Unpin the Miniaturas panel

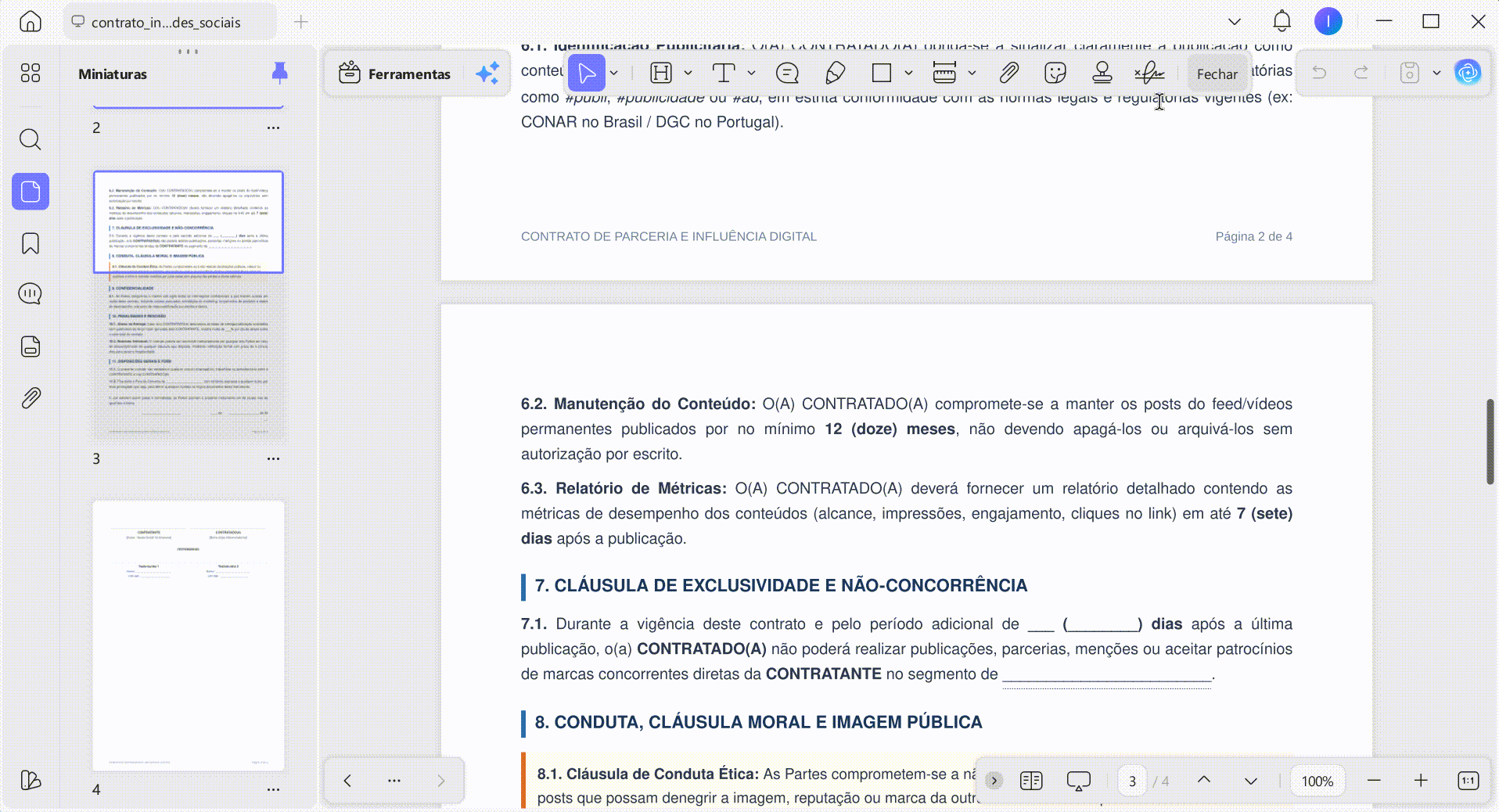tap(279, 74)
